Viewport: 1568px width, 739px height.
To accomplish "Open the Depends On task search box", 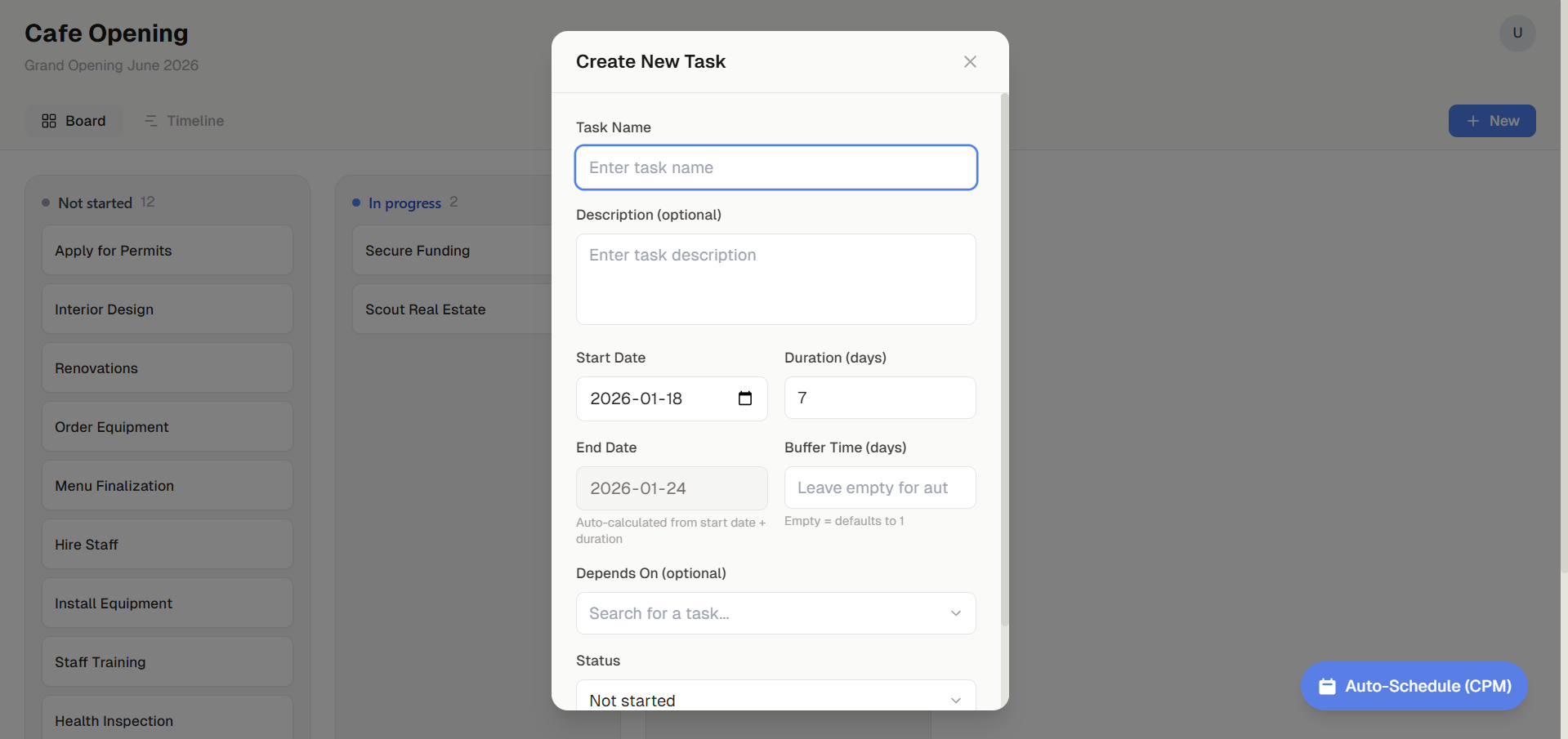I will click(x=776, y=613).
